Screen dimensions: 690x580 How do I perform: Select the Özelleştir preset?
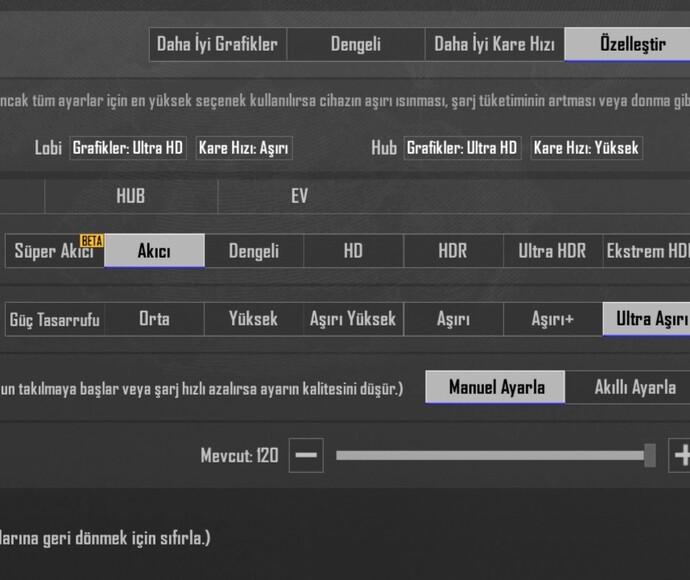(628, 44)
